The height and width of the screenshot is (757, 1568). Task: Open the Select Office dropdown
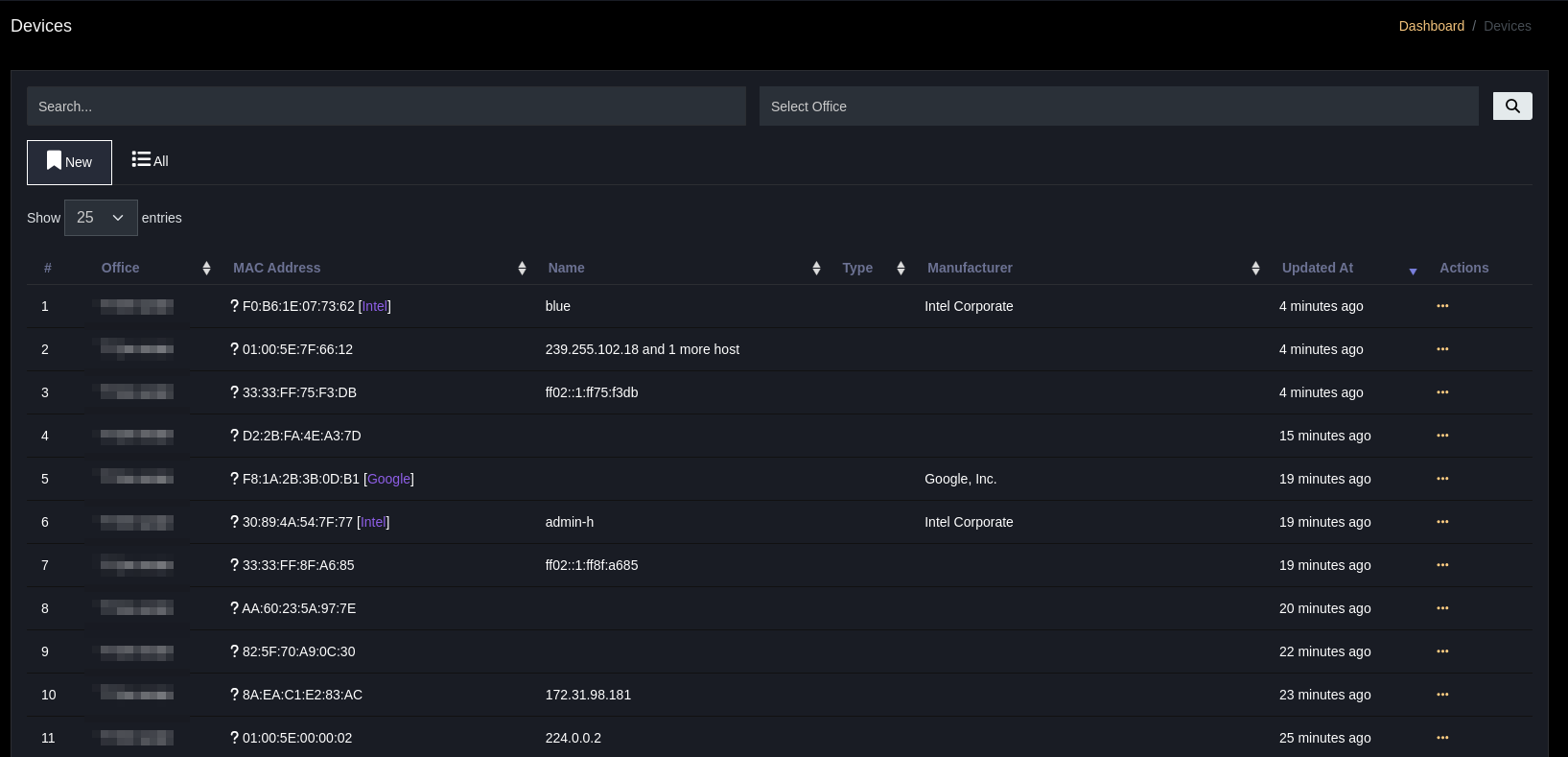point(1118,106)
